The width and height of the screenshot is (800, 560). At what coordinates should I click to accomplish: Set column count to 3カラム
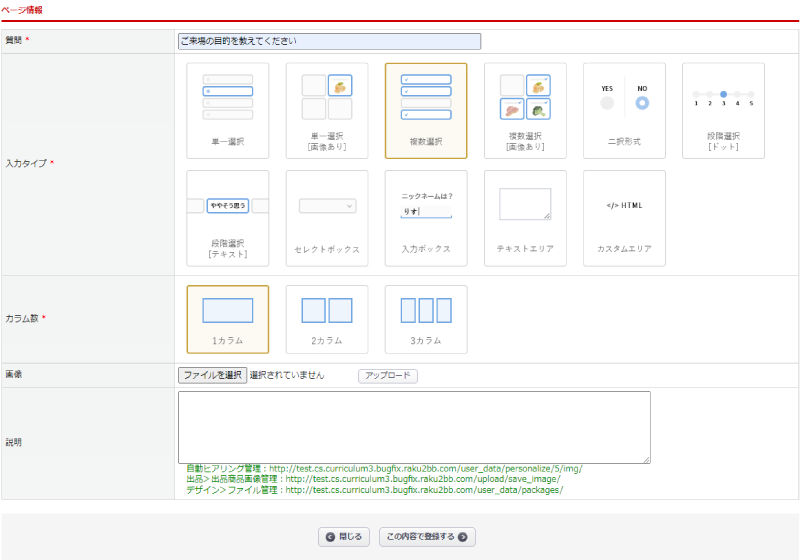click(426, 319)
